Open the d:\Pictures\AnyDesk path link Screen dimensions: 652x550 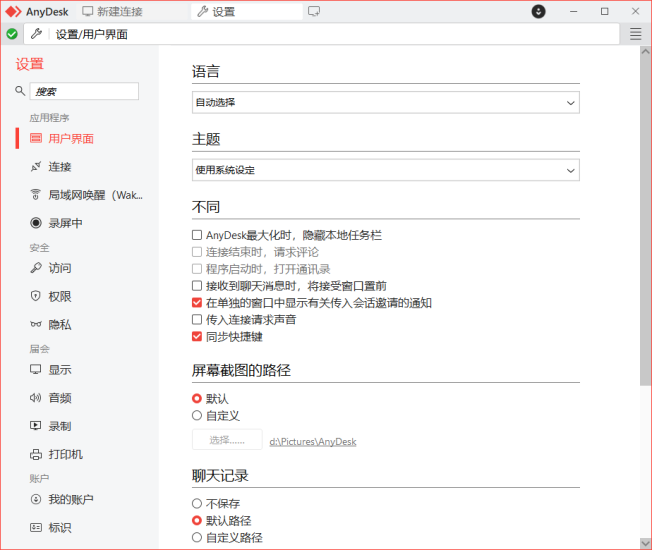(313, 441)
